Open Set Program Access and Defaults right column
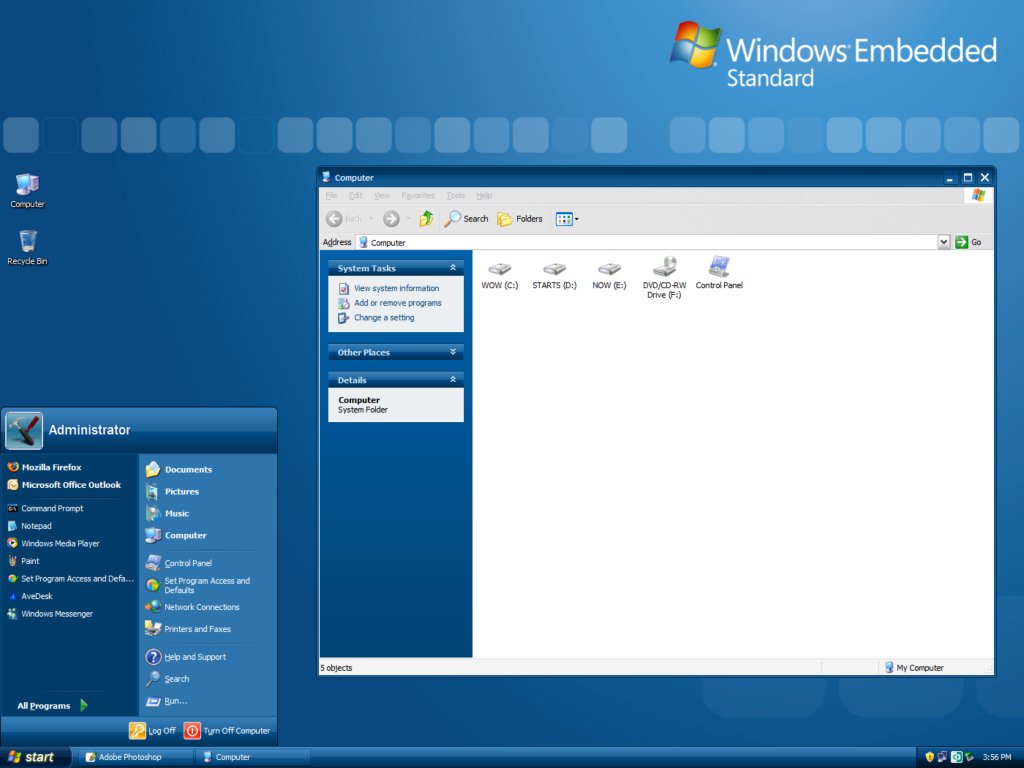Screen dimensions: 1024x768 point(199,585)
